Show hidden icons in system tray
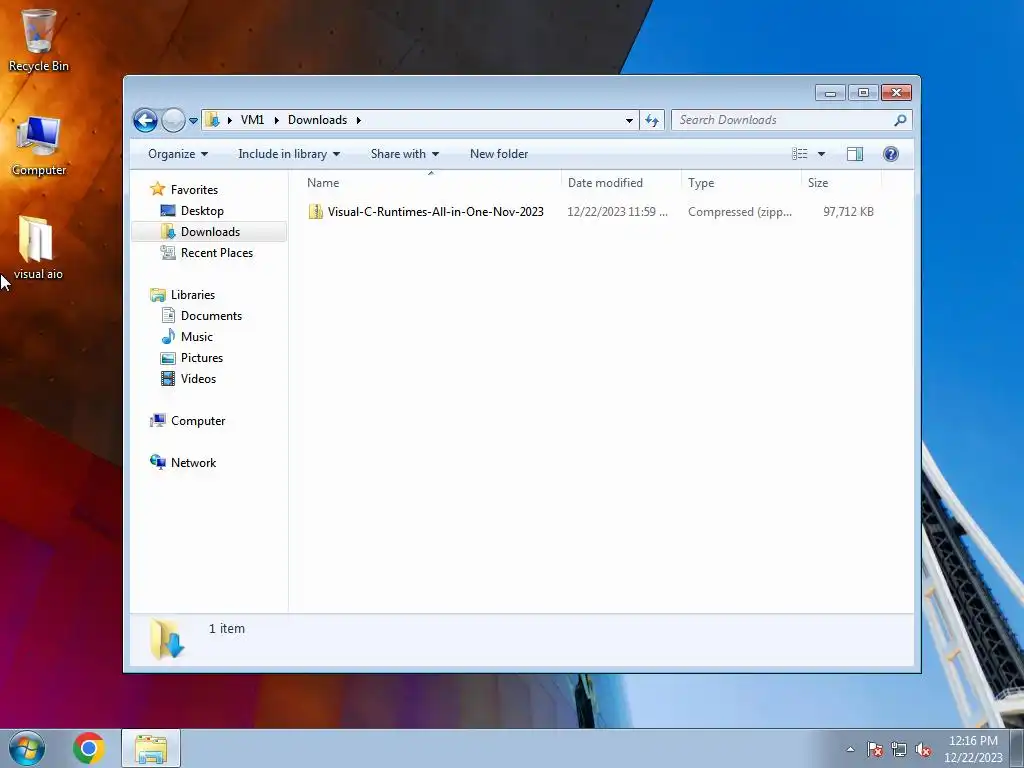 point(850,749)
